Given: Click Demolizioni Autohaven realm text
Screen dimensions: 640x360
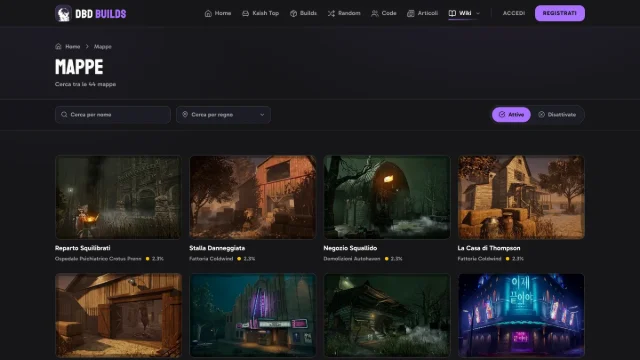Looking at the screenshot, I should pos(352,259).
